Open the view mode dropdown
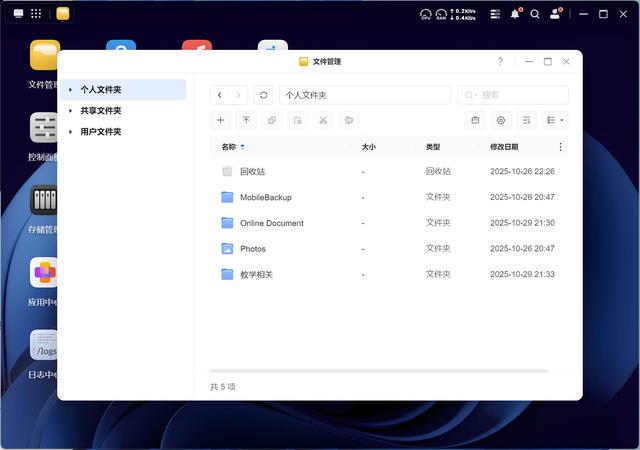The image size is (640, 450). point(556,120)
